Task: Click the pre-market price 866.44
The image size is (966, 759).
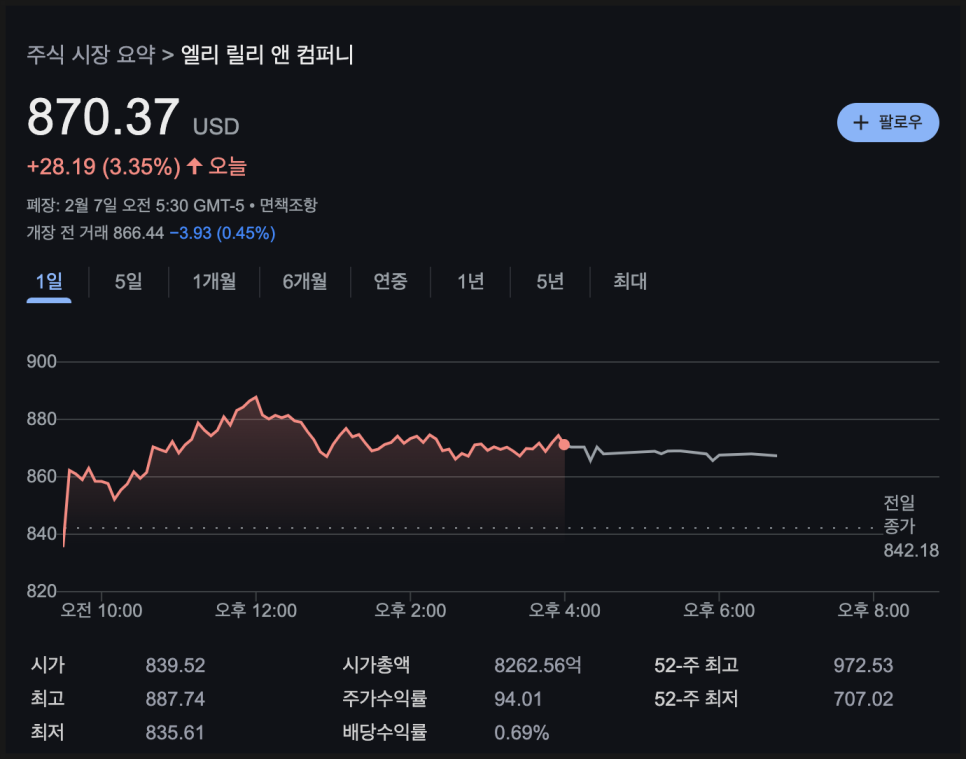Action: click(139, 233)
